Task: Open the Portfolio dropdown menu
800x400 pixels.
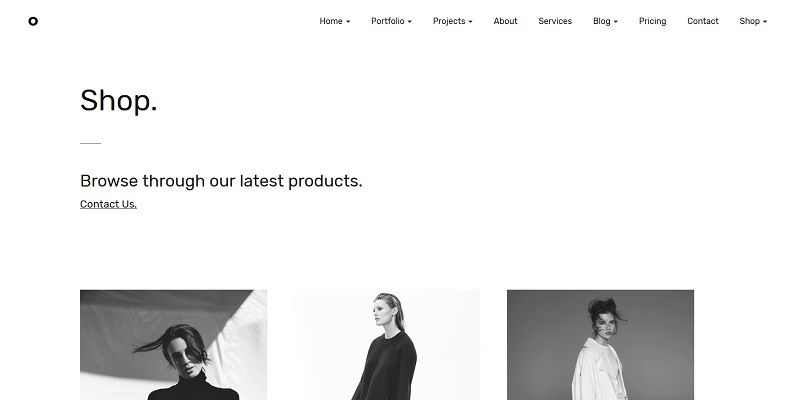Action: point(391,21)
